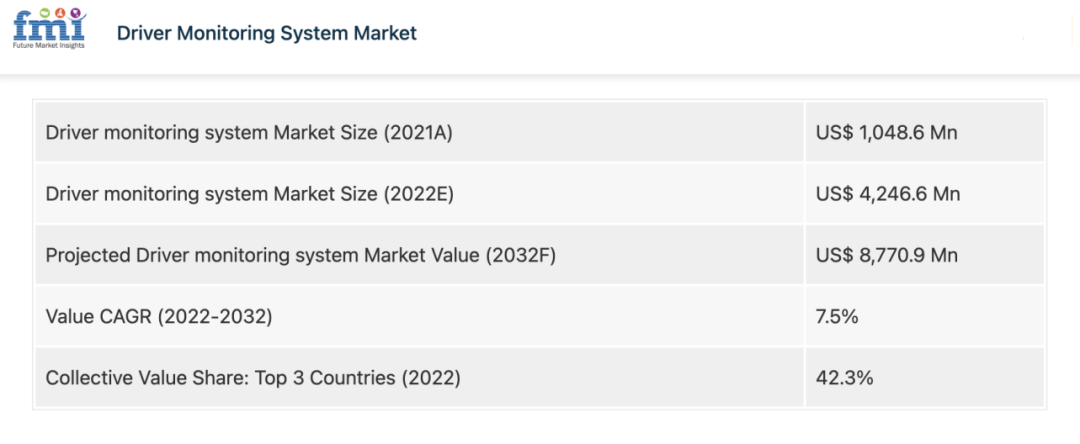Select the 'Driver Monitoring System Market' header title
The height and width of the screenshot is (444, 1080).
point(266,33)
